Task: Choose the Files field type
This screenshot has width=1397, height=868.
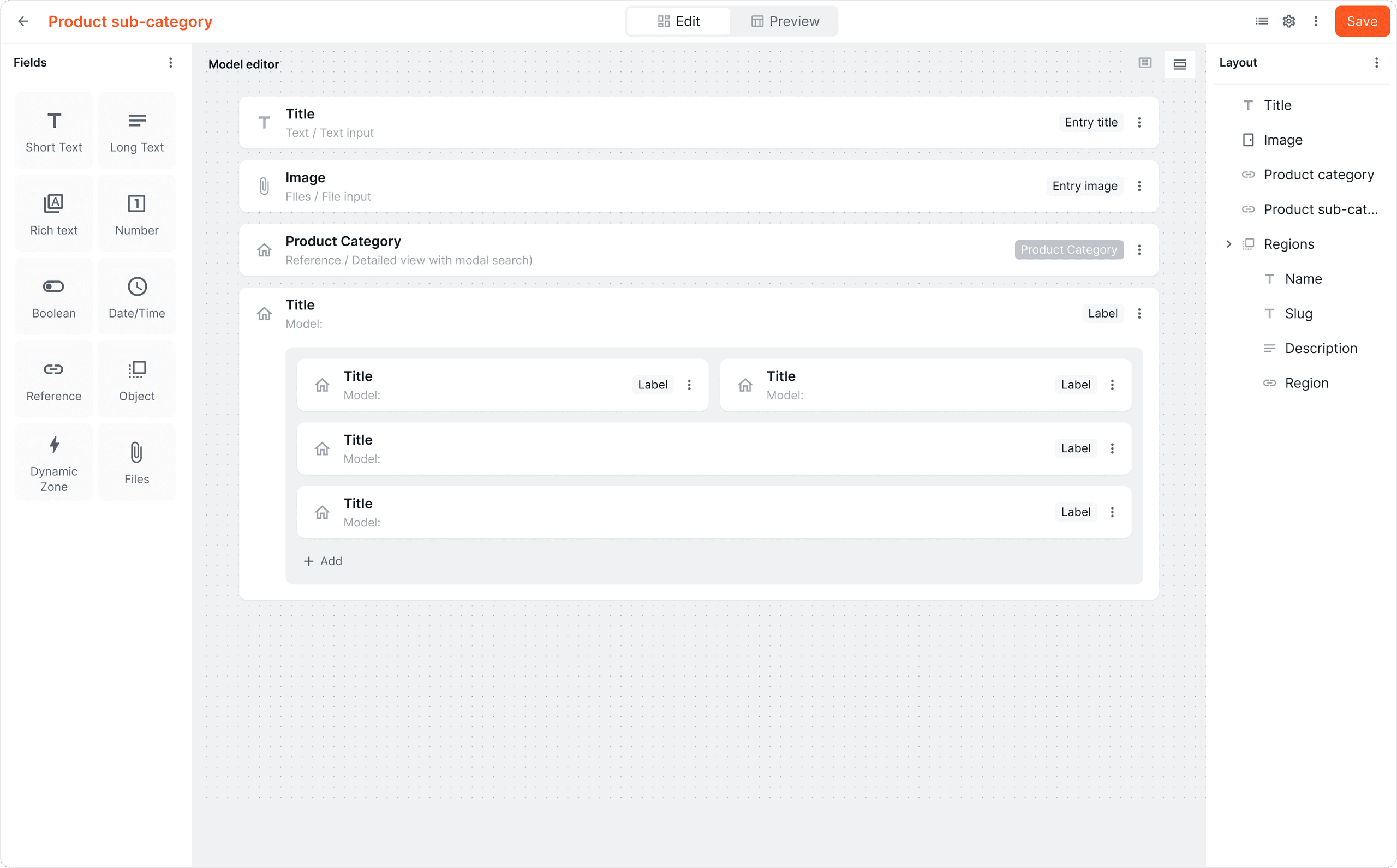Action: click(136, 462)
